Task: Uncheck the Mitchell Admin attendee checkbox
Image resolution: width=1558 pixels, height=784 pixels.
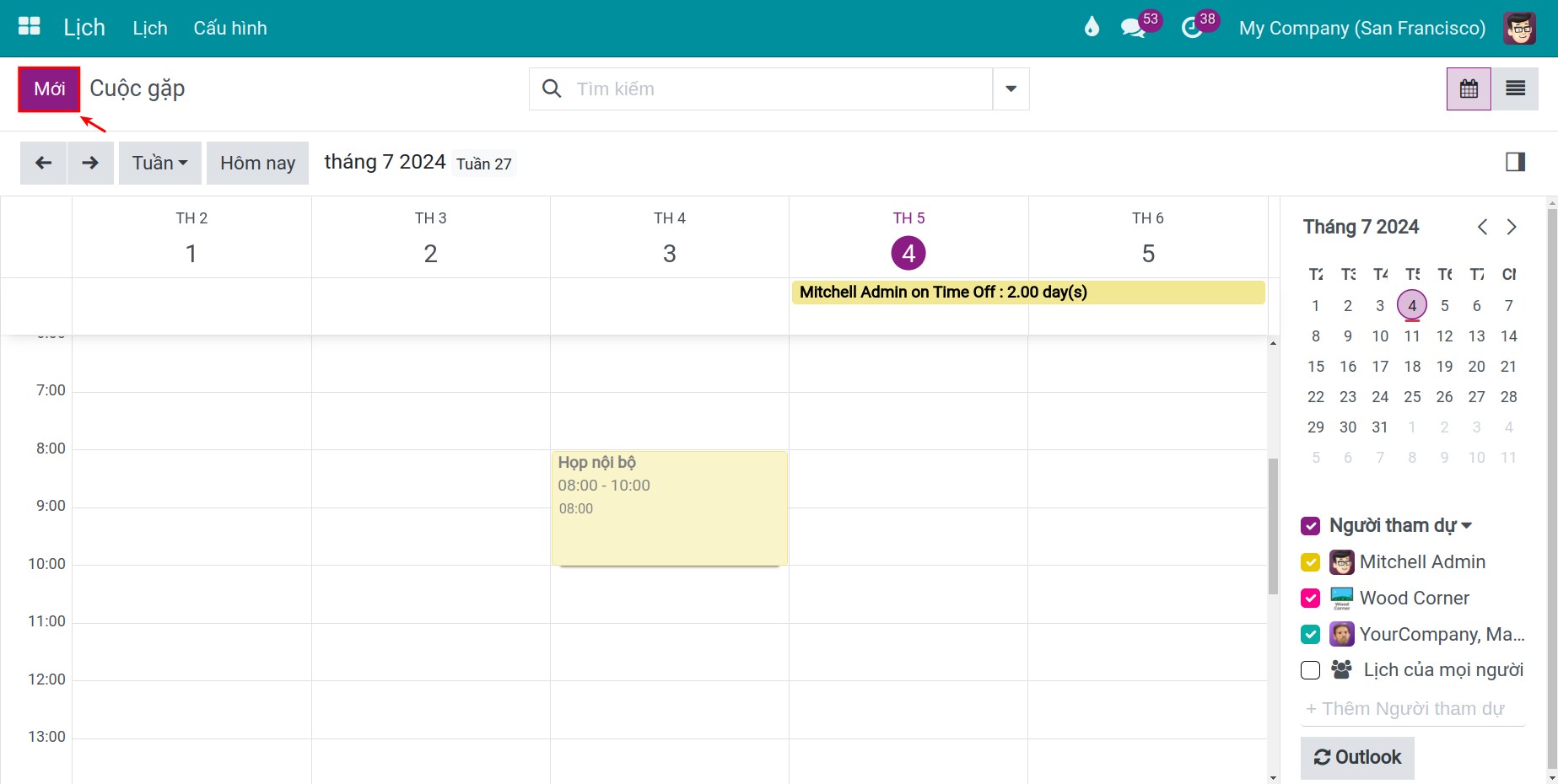Action: [1310, 562]
